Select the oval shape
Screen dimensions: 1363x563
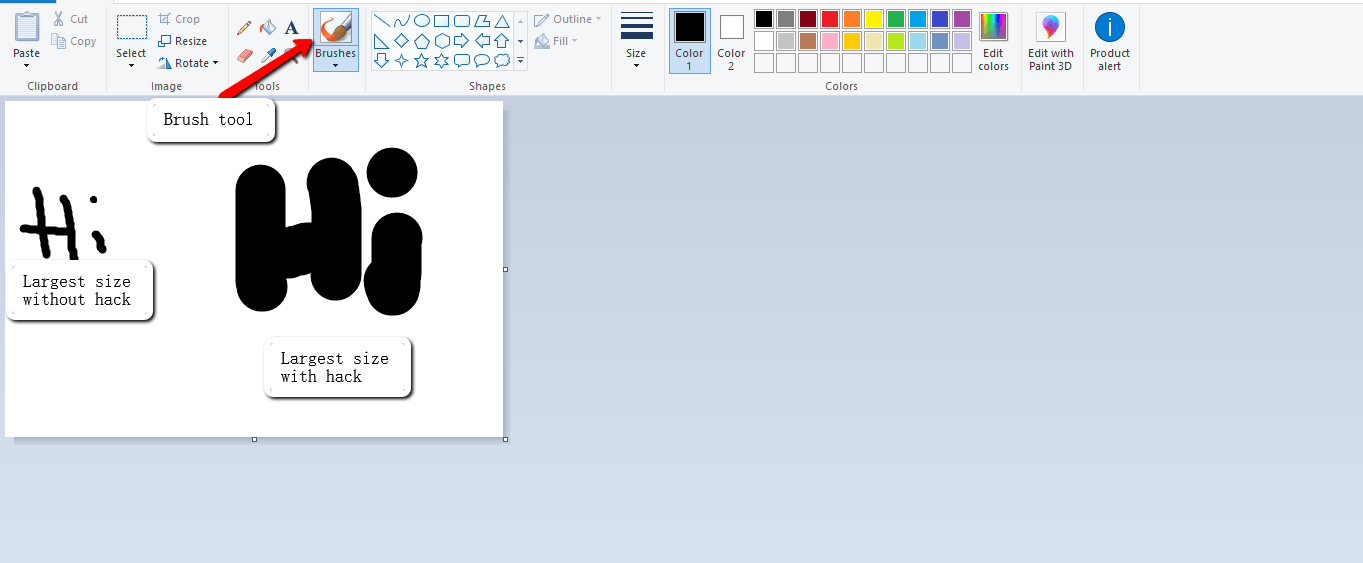point(422,20)
